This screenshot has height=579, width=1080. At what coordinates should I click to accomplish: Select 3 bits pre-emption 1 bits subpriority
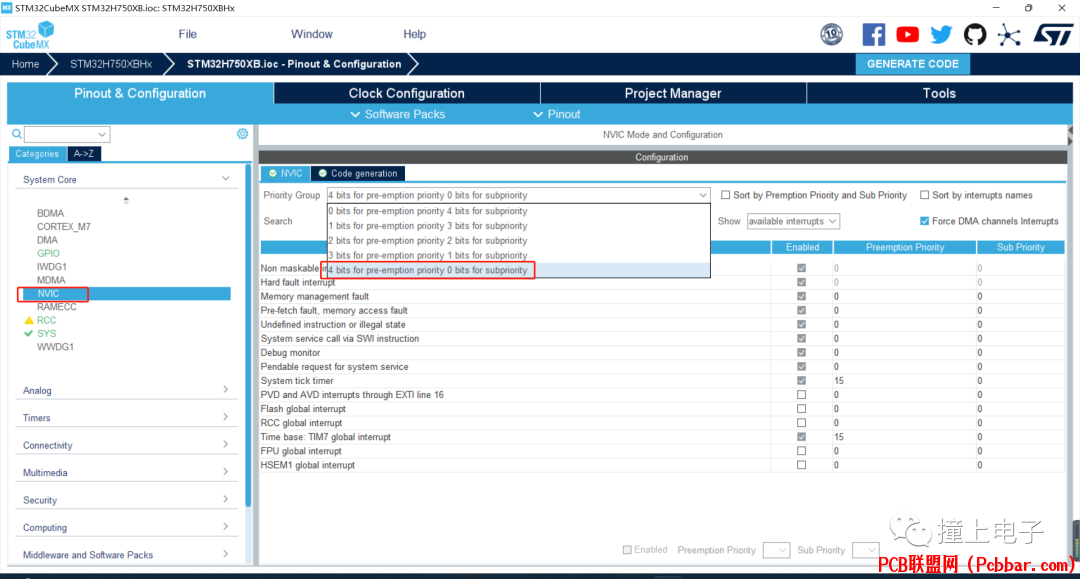519,255
